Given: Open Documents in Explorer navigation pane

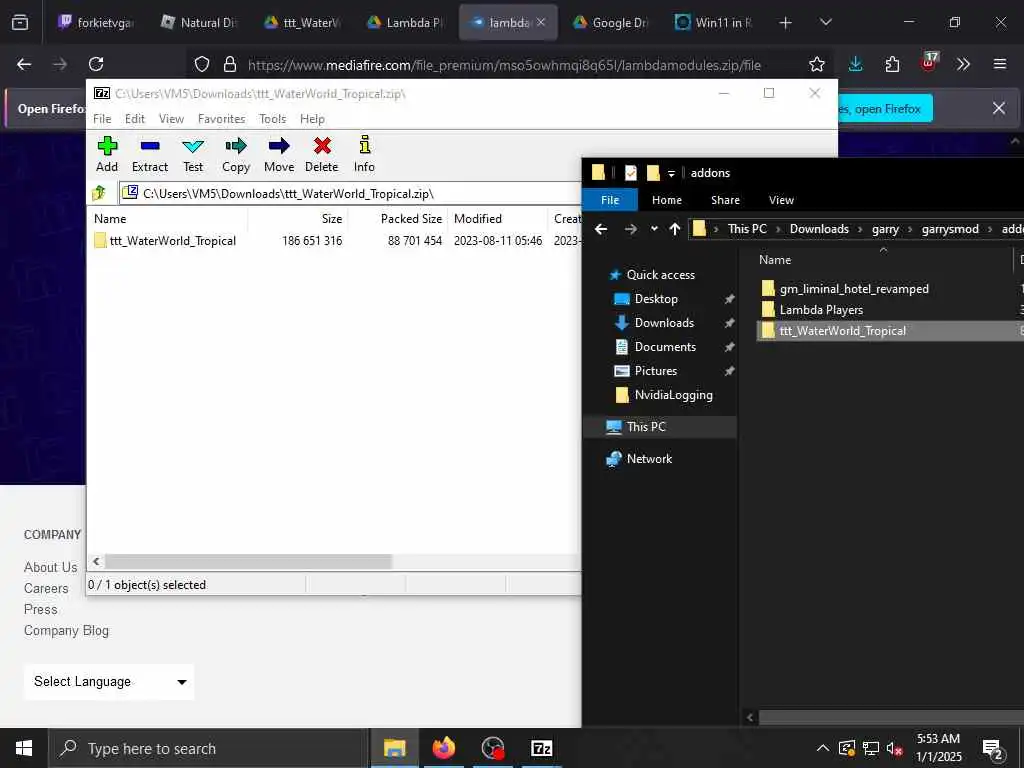Looking at the screenshot, I should tap(665, 347).
